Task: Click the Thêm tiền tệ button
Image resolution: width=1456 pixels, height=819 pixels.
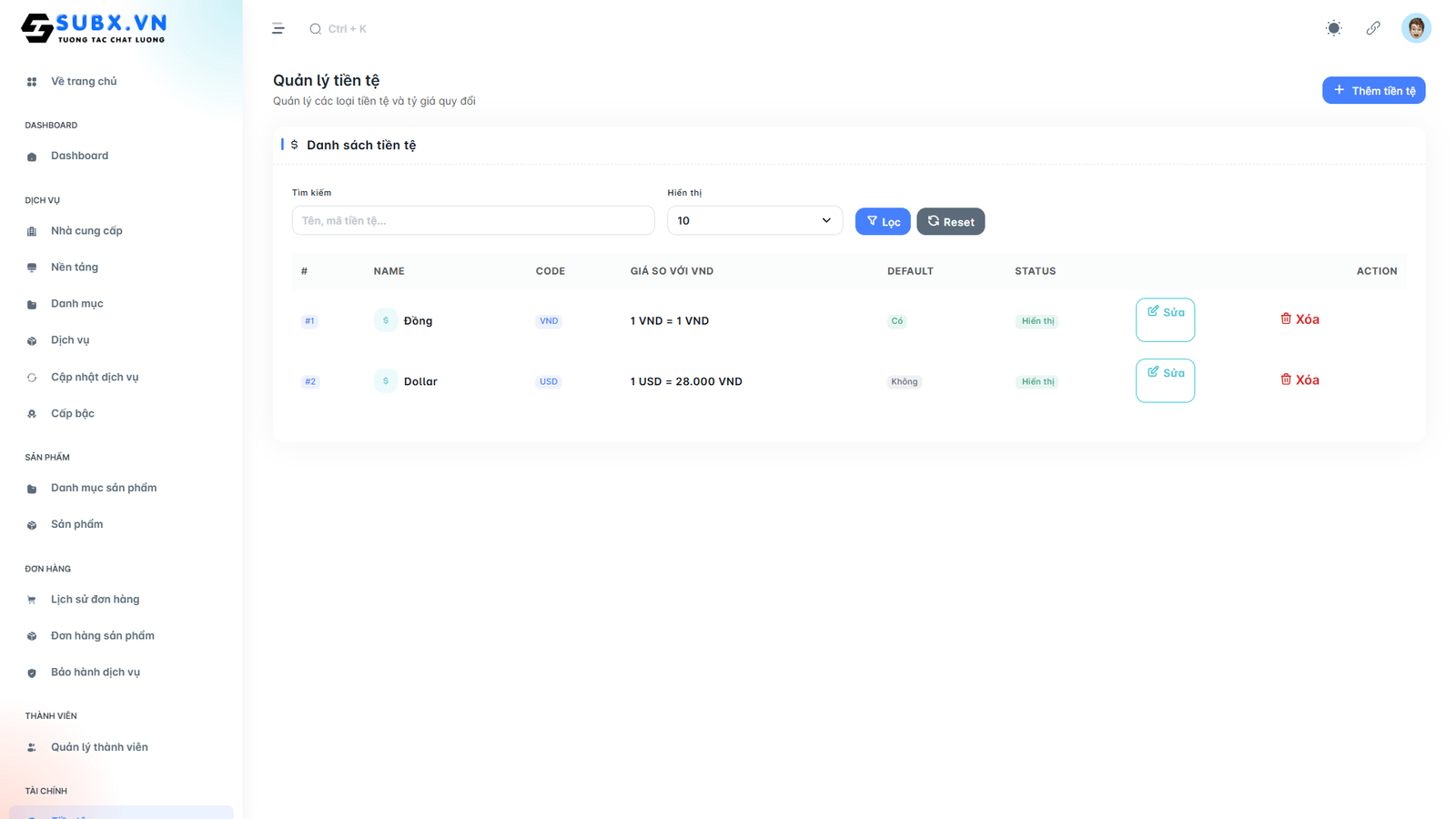Action: [1373, 90]
